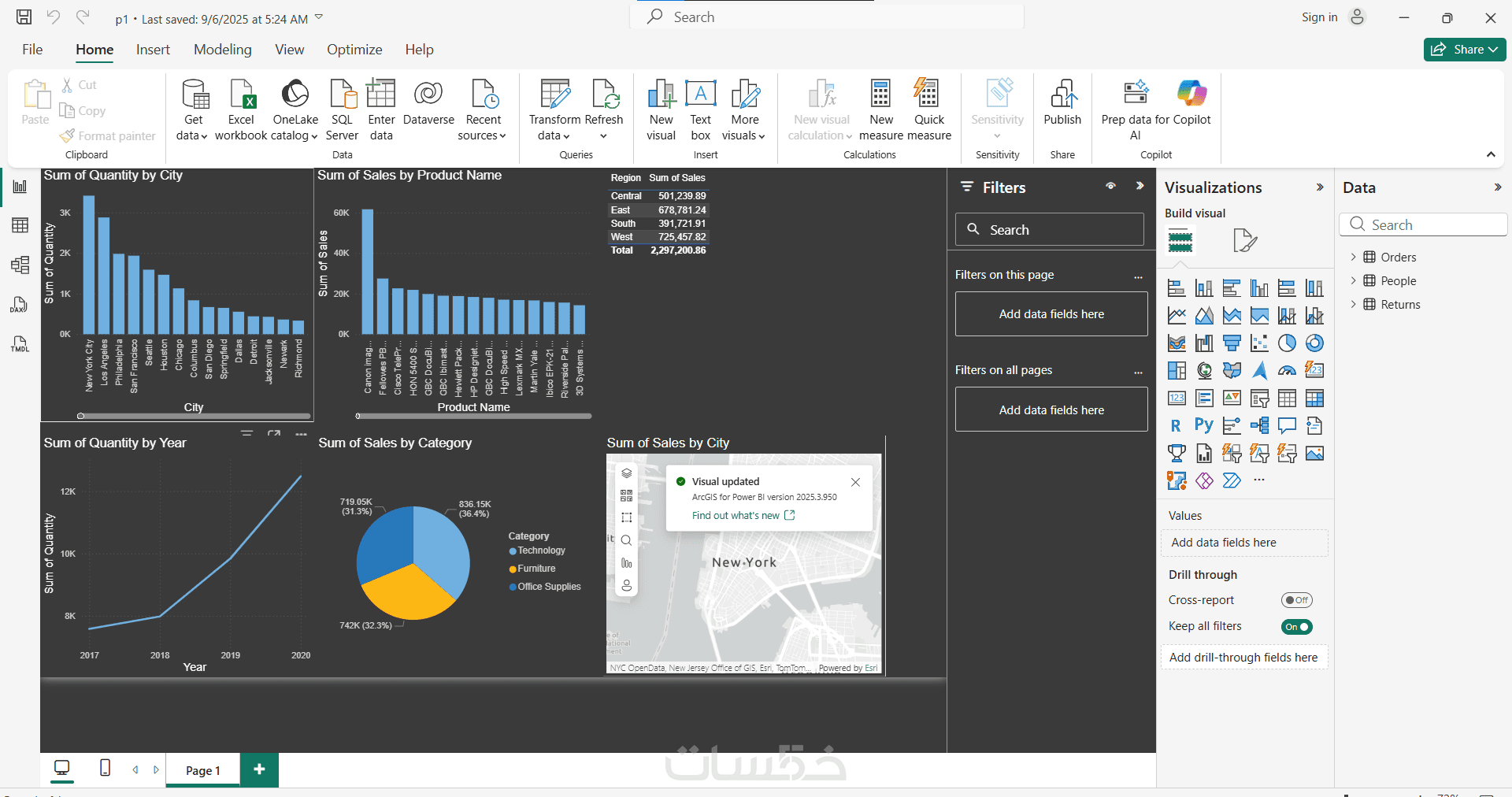Open the File menu
The height and width of the screenshot is (797, 1512).
pos(32,50)
